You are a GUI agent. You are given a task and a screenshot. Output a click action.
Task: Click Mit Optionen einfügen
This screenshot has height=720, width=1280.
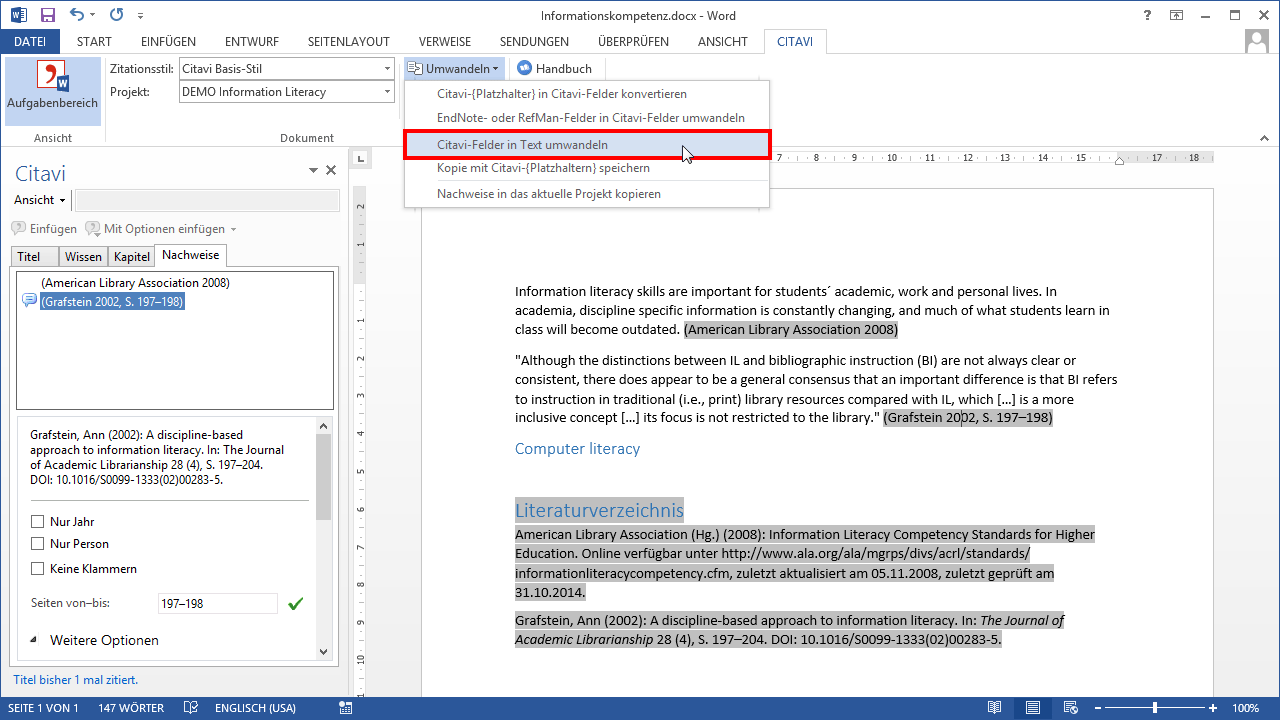[x=155, y=229]
